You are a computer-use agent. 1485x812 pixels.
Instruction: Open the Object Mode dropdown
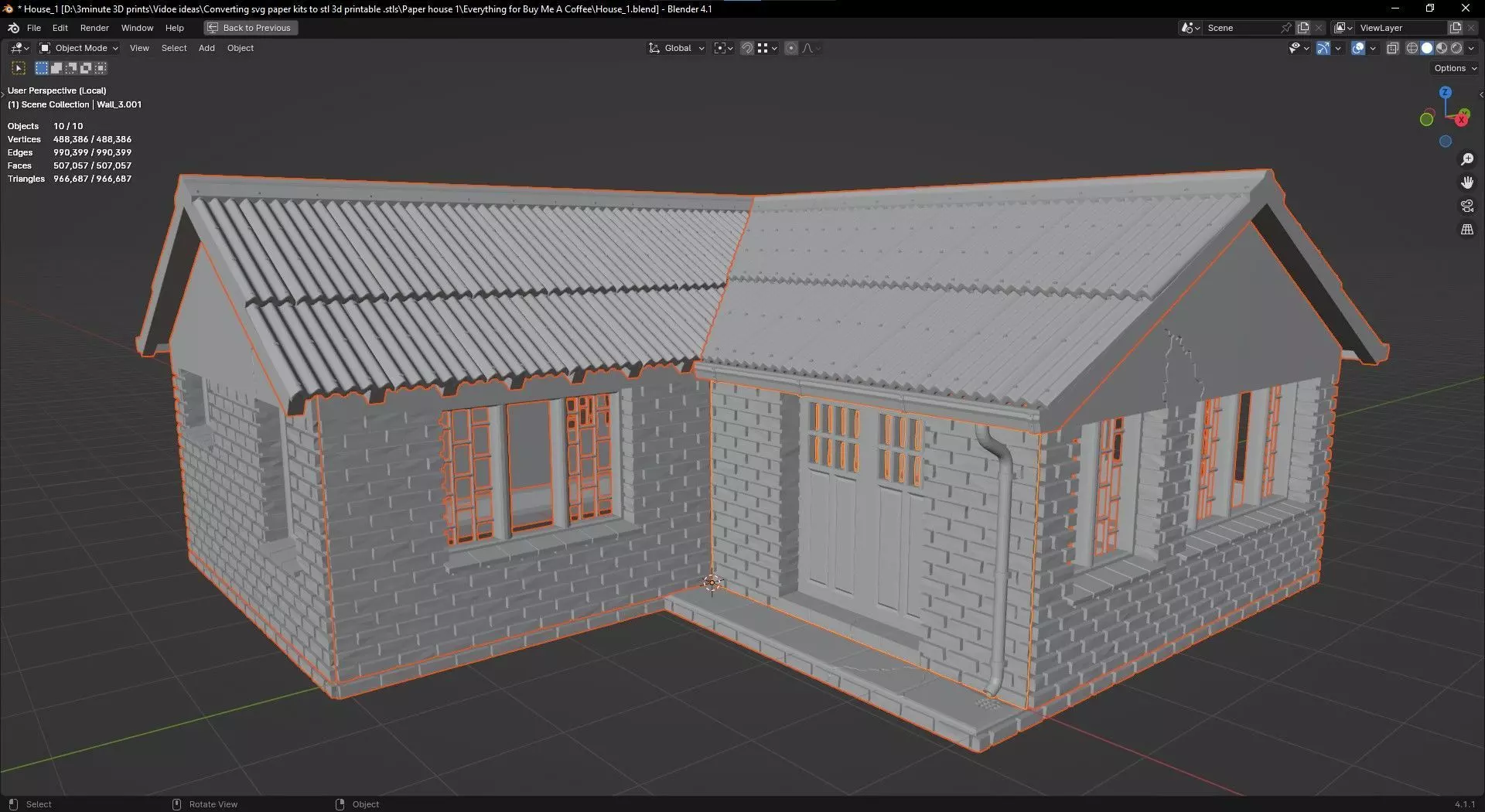coord(79,48)
